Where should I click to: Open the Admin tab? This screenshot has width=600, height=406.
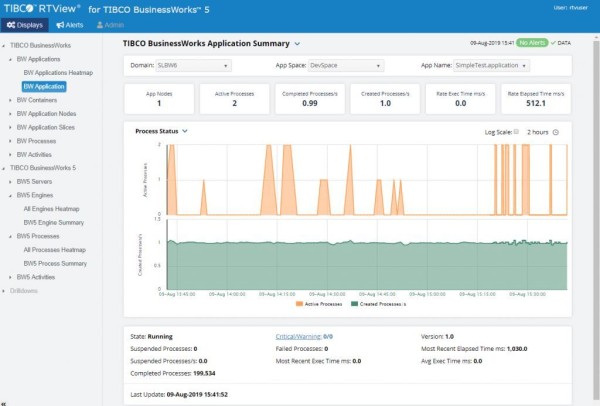[110, 25]
